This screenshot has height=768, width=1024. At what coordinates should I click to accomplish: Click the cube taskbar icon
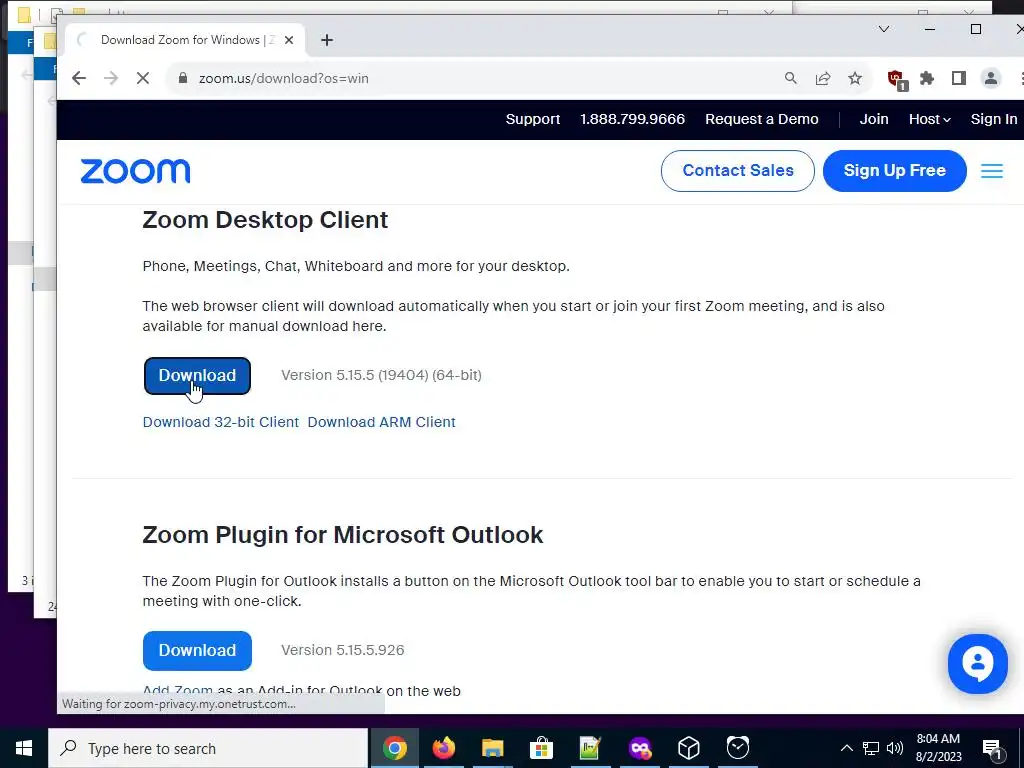pos(688,748)
